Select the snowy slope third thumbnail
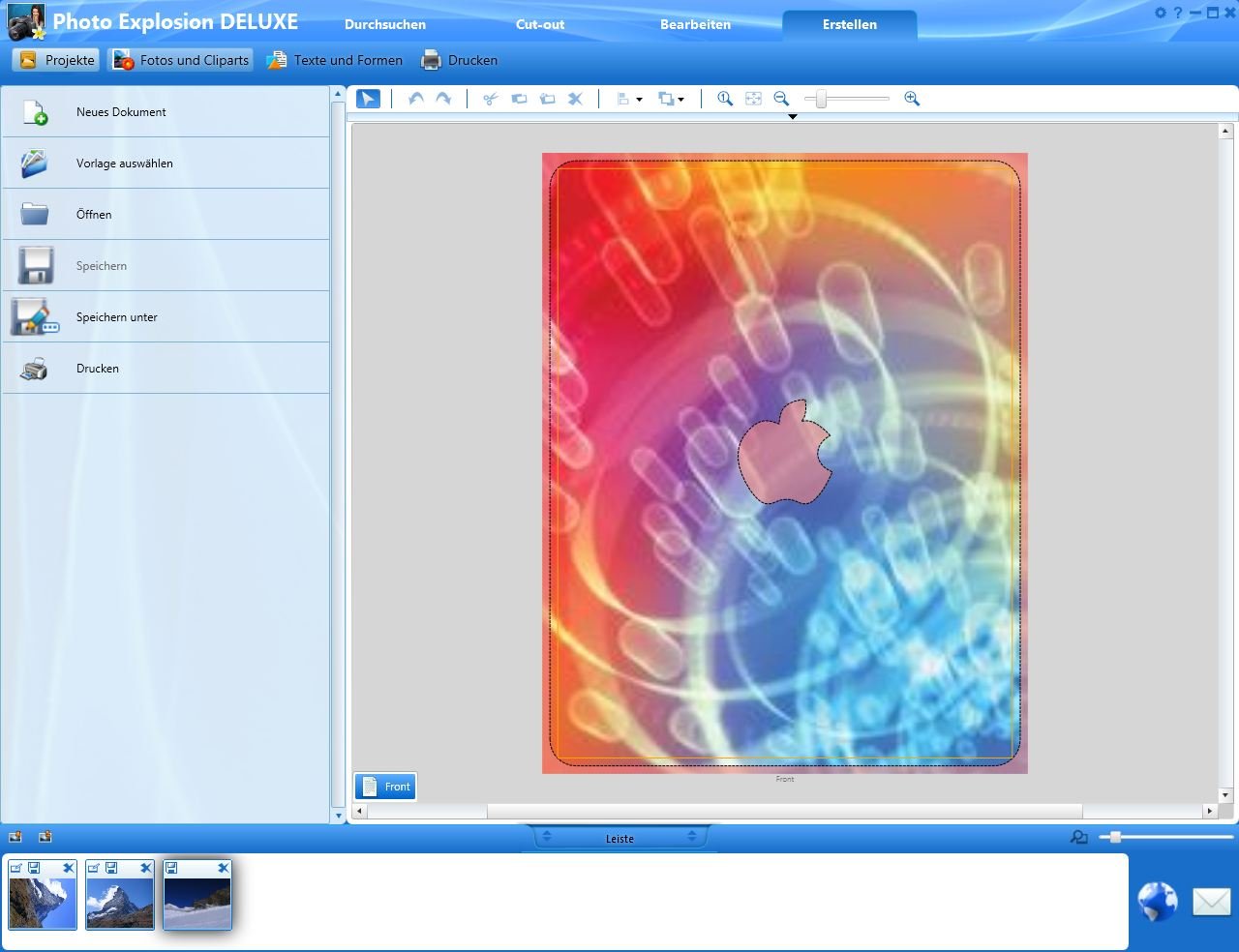1239x952 pixels. (x=197, y=903)
